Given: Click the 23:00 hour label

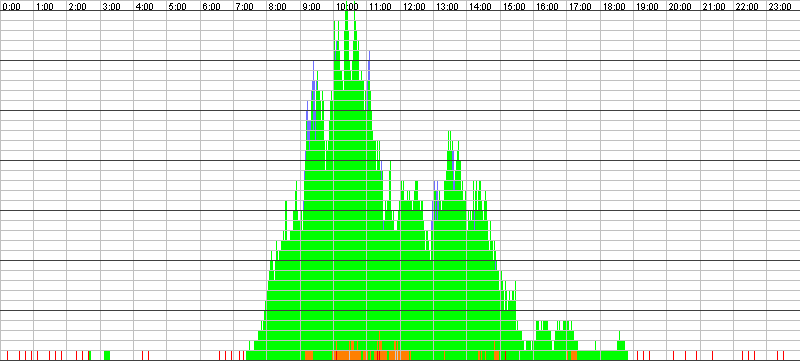Looking at the screenshot, I should click(x=780, y=8).
